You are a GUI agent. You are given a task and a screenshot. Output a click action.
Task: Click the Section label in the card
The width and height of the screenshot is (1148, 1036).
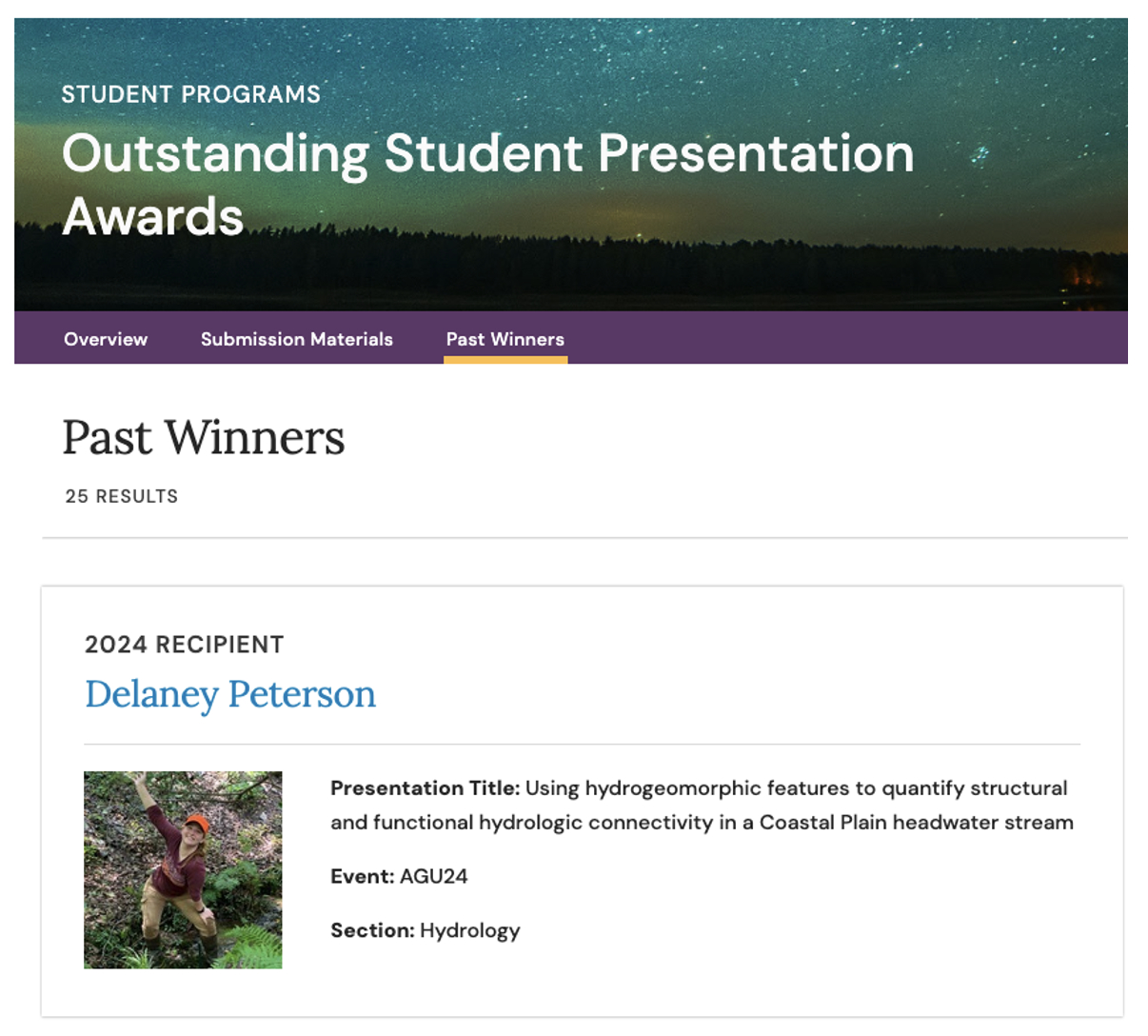pos(372,930)
